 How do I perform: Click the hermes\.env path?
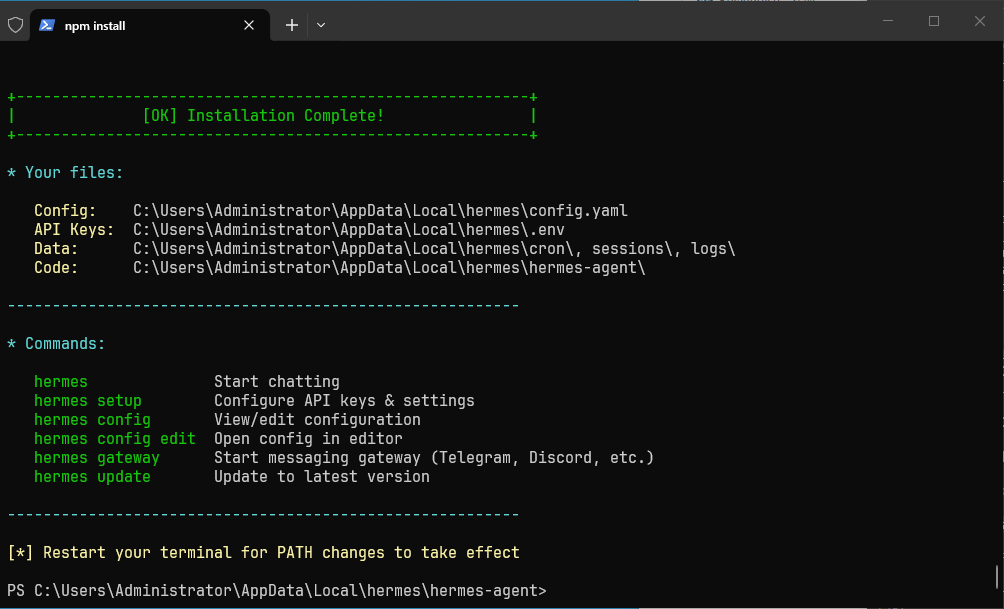[x=349, y=230]
